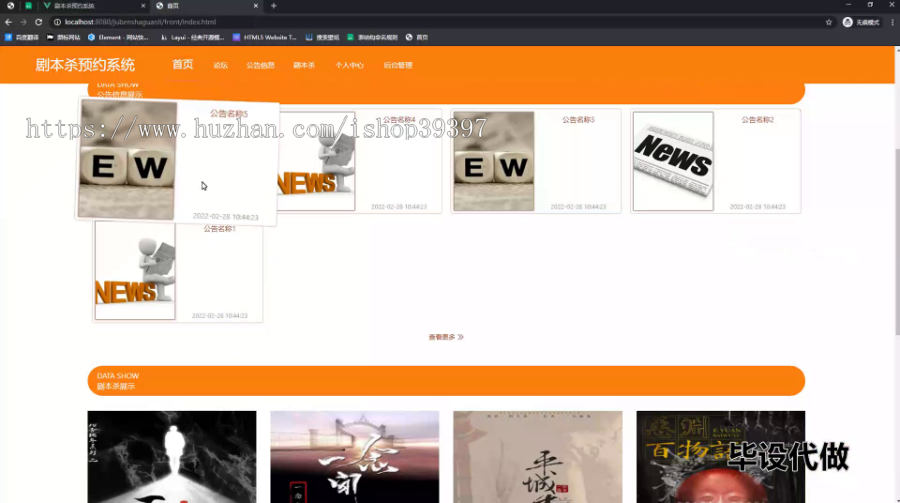Open the browser profile avatar icon
The height and width of the screenshot is (503, 900).
[x=847, y=22]
